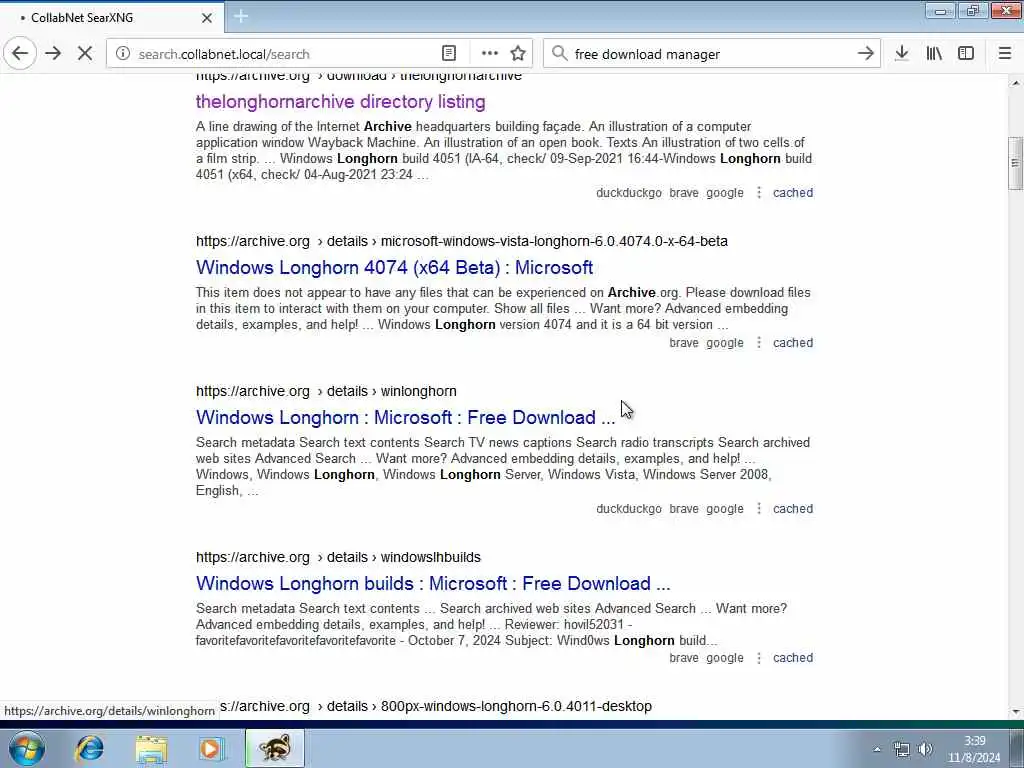Launch Internet Explorer from taskbar
Screen dimensions: 1024x768
tap(89, 748)
